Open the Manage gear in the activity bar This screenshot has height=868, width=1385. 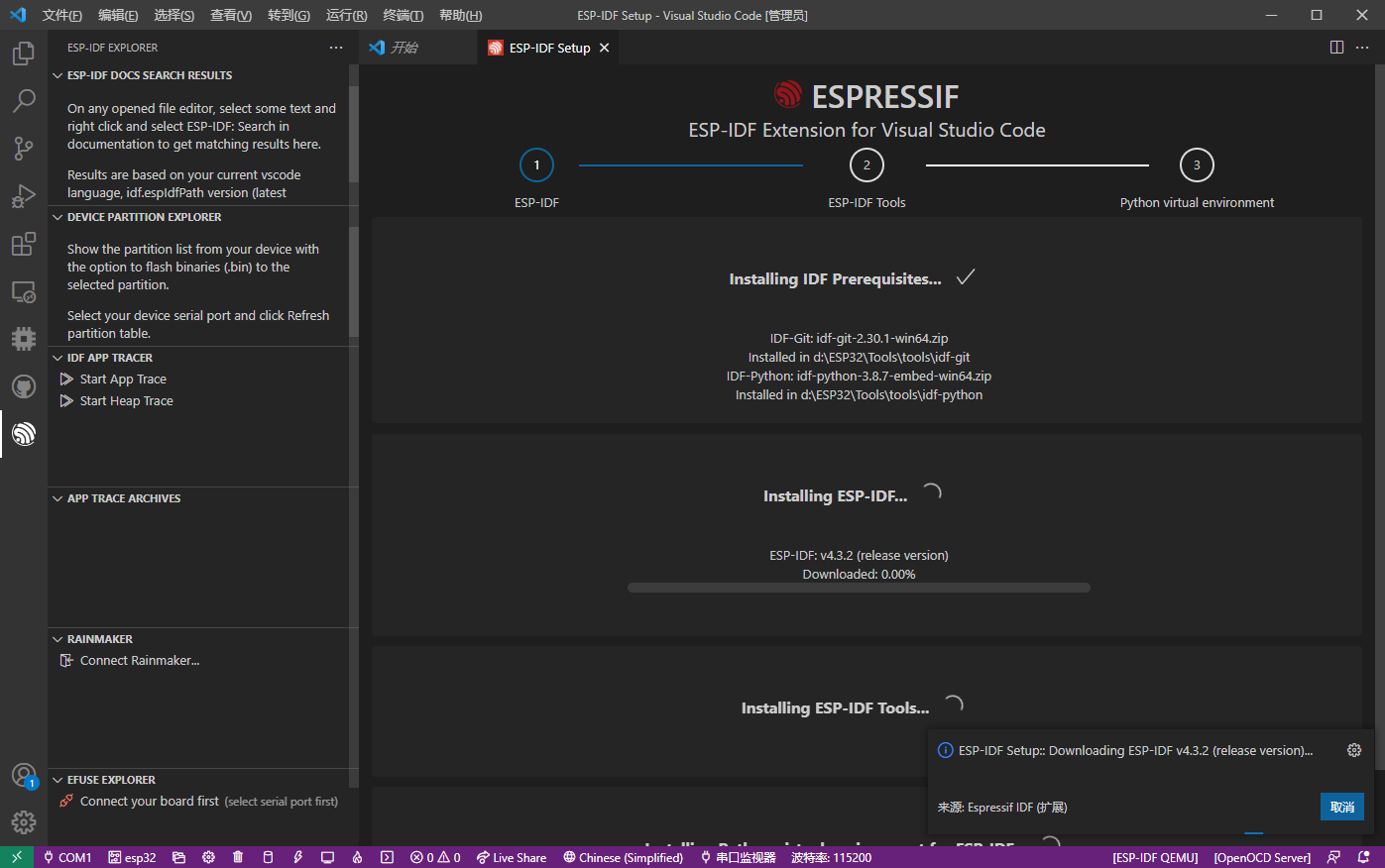pyautogui.click(x=24, y=822)
